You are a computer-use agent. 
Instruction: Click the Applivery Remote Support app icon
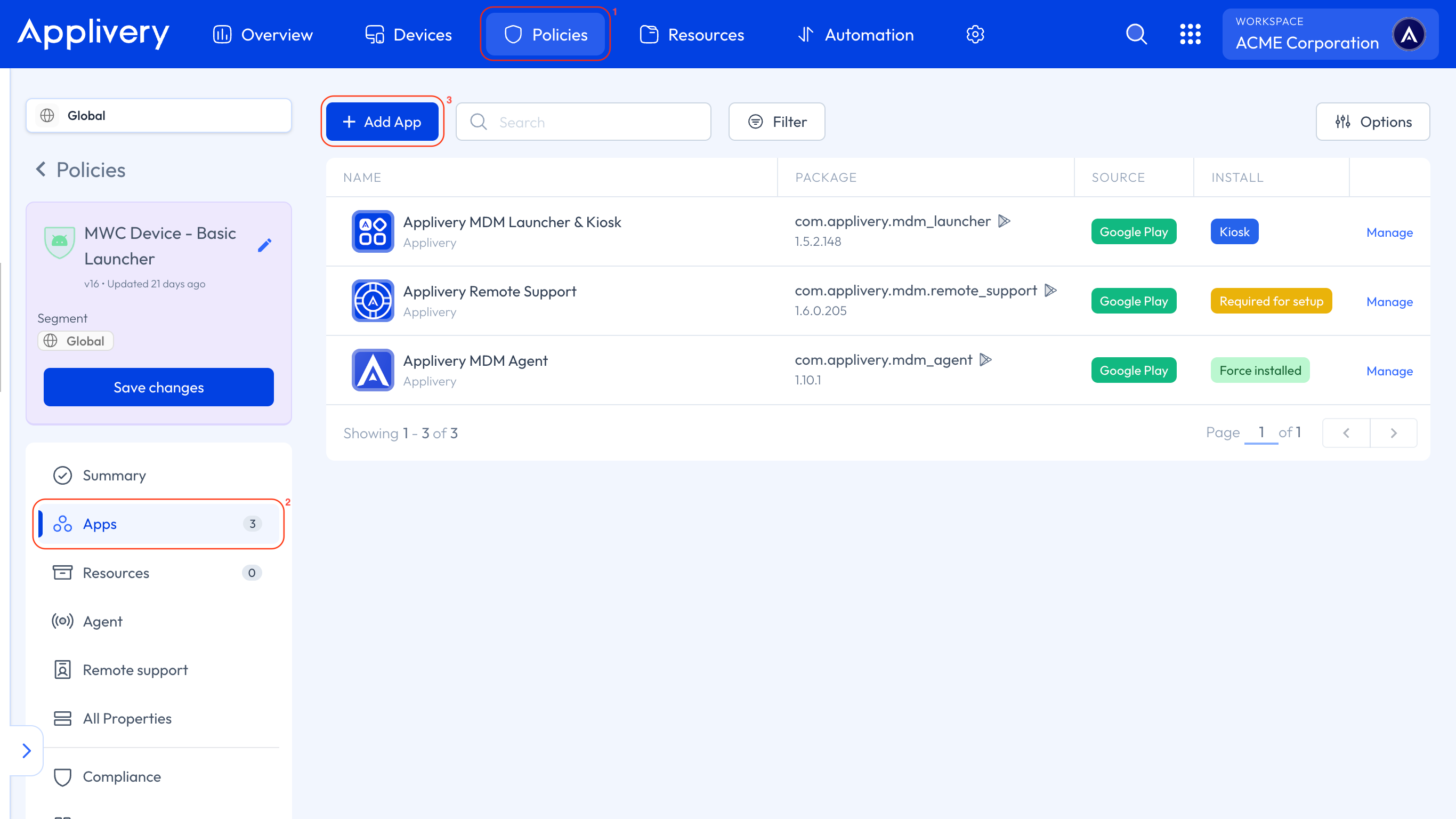tap(373, 301)
